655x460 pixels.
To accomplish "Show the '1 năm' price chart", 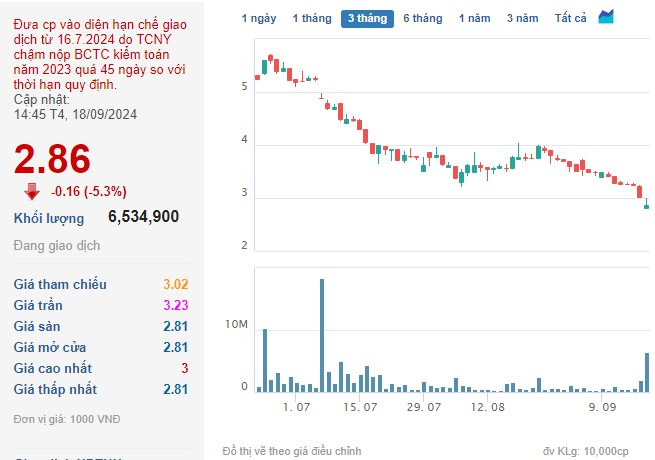I will pyautogui.click(x=475, y=18).
